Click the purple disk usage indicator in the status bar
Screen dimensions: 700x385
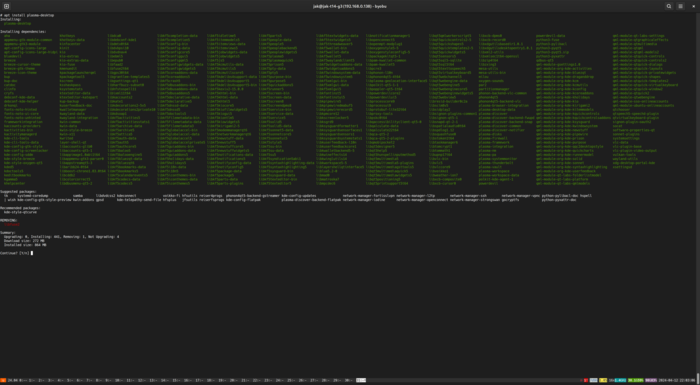click(x=651, y=381)
